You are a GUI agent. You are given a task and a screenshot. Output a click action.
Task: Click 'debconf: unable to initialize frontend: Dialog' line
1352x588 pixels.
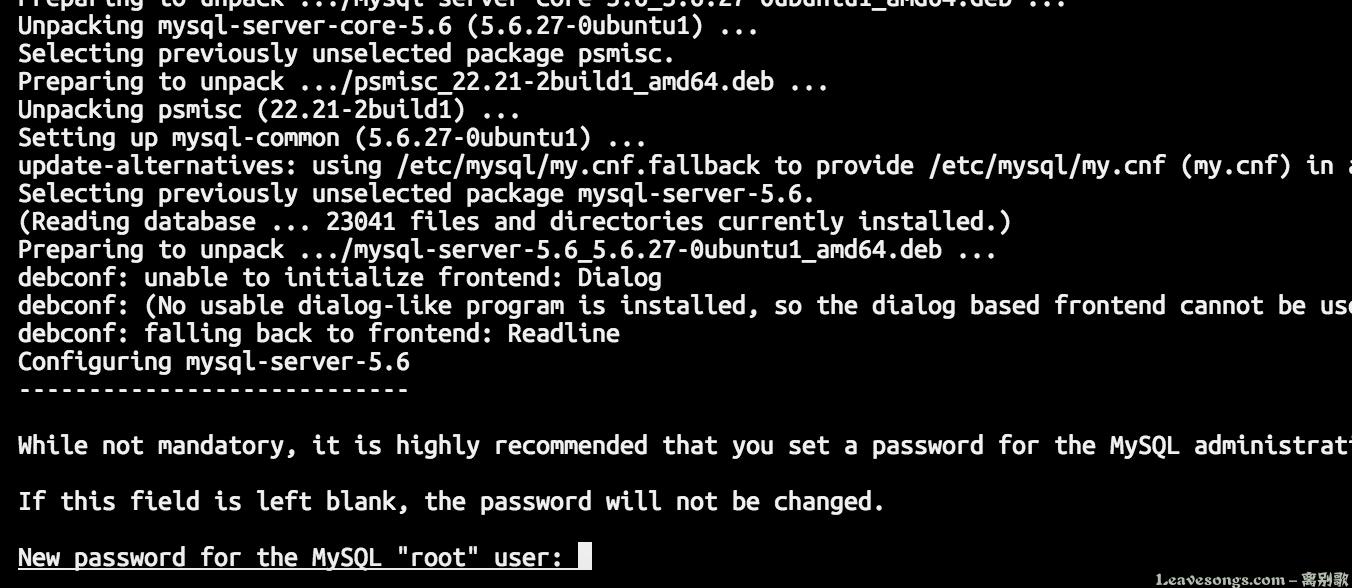340,277
